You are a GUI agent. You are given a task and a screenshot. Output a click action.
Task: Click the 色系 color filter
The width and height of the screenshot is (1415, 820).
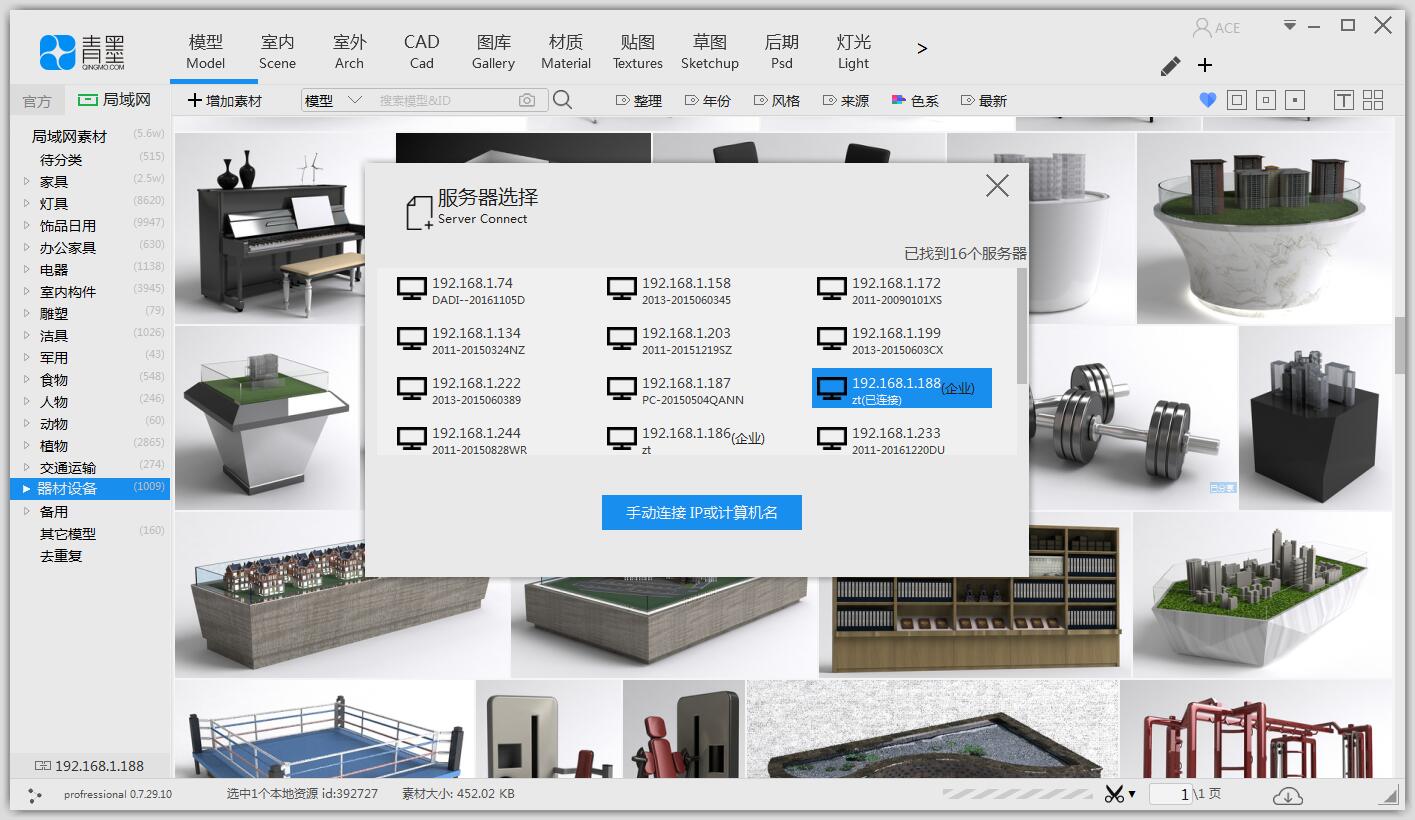pos(915,101)
